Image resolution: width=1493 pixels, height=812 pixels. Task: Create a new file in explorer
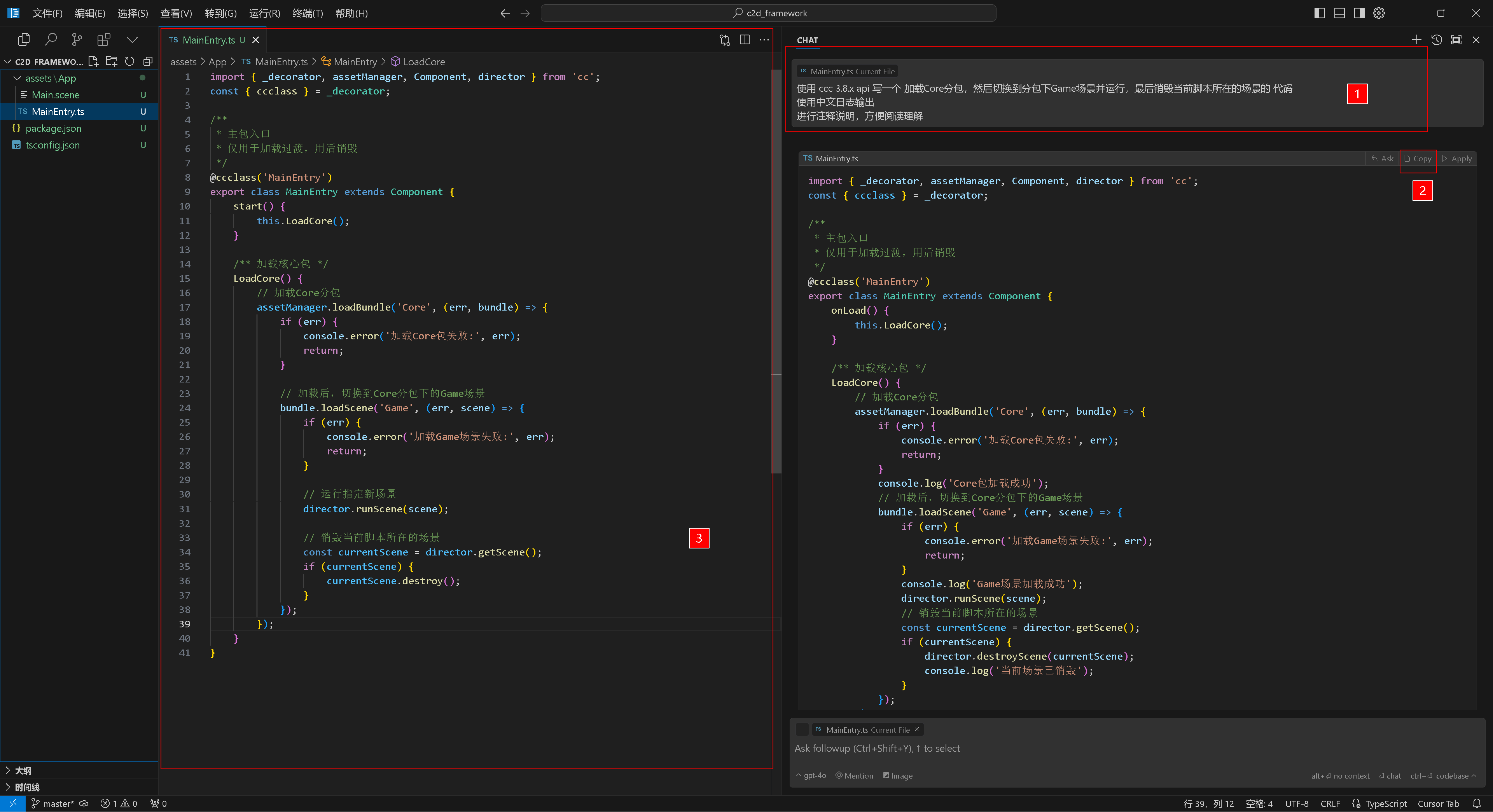93,61
